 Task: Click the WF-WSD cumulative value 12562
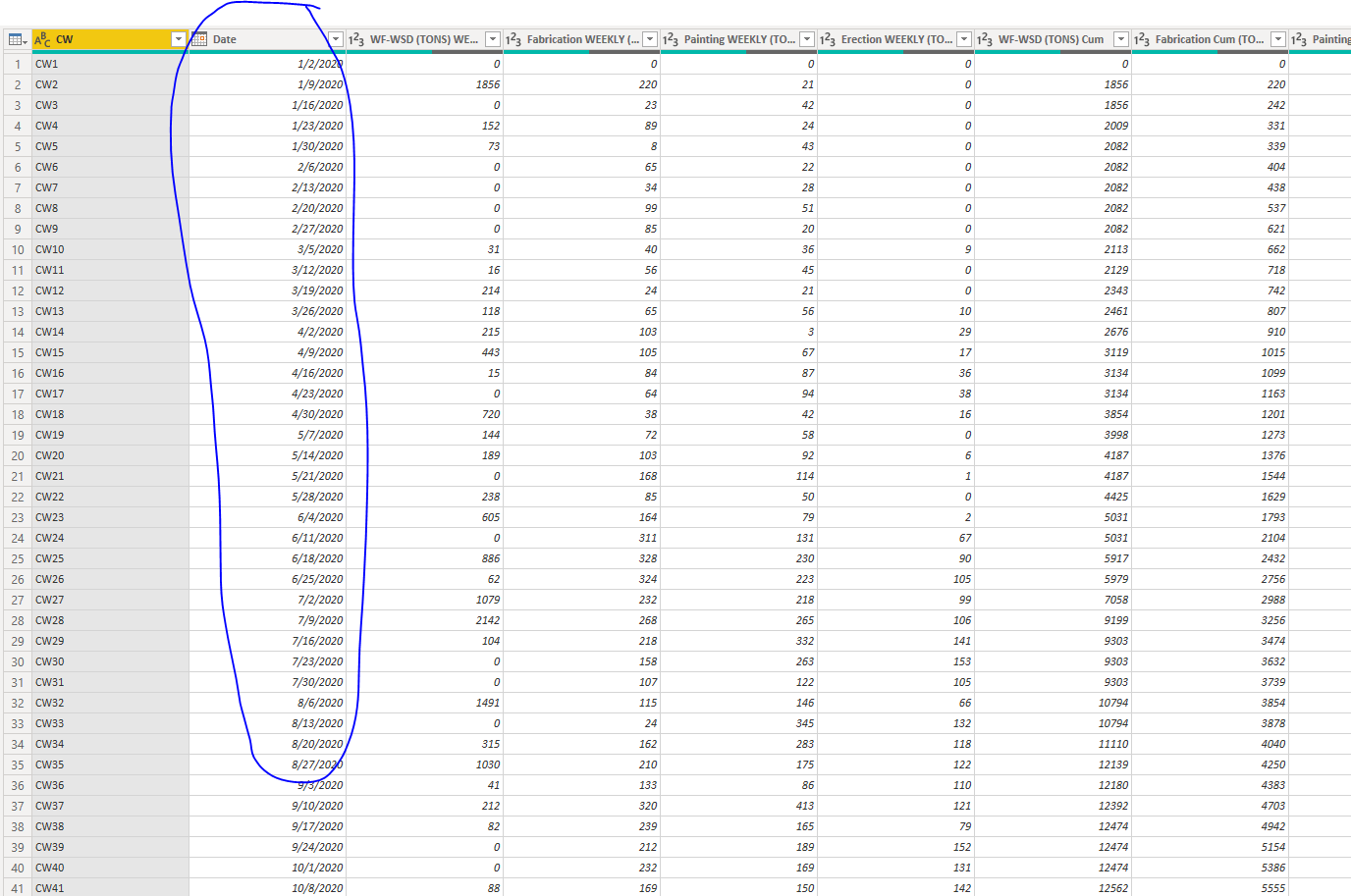1053,888
